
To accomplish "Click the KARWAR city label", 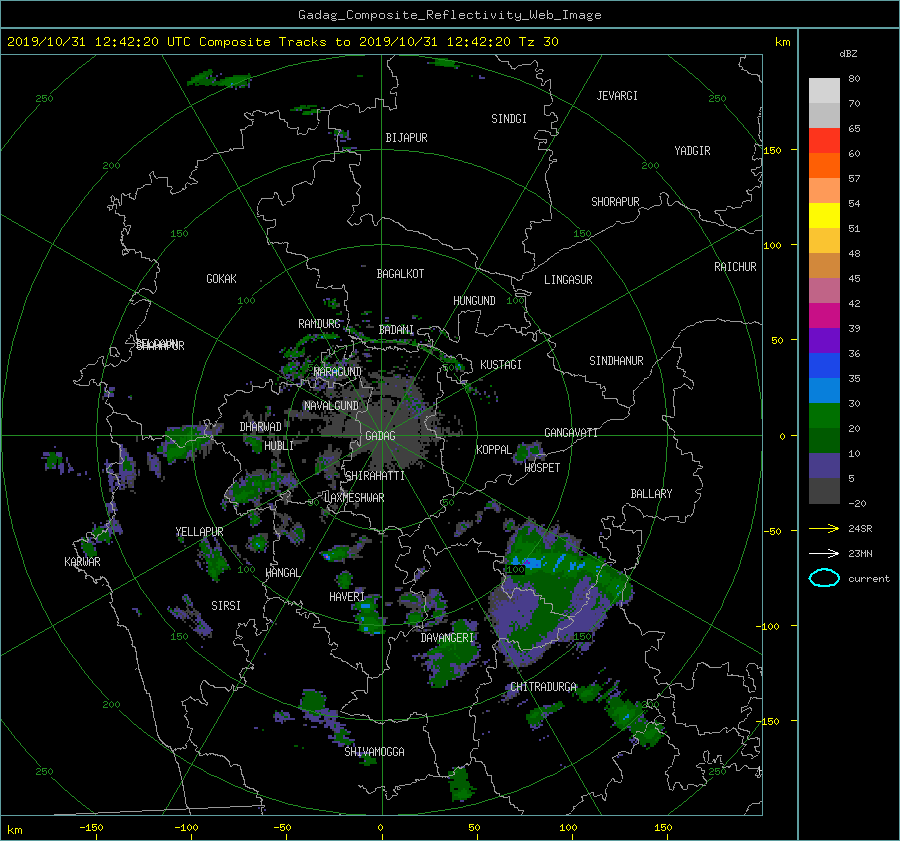I will 82,562.
